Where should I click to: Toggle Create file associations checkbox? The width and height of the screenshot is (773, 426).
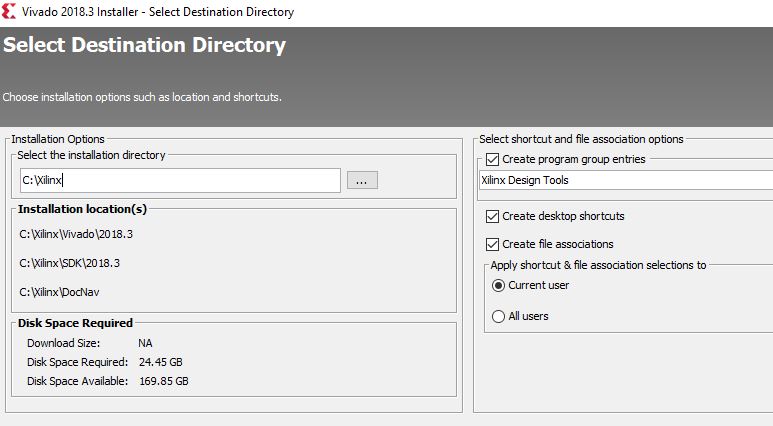492,244
